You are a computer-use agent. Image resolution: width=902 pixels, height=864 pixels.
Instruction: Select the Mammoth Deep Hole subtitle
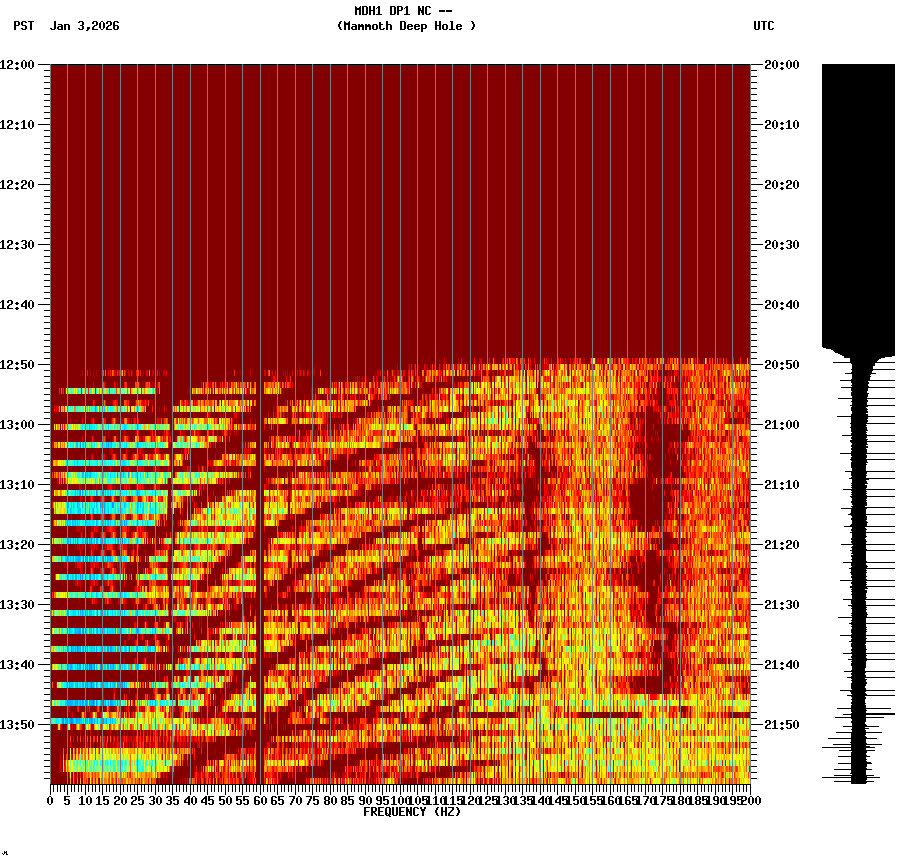[406, 27]
